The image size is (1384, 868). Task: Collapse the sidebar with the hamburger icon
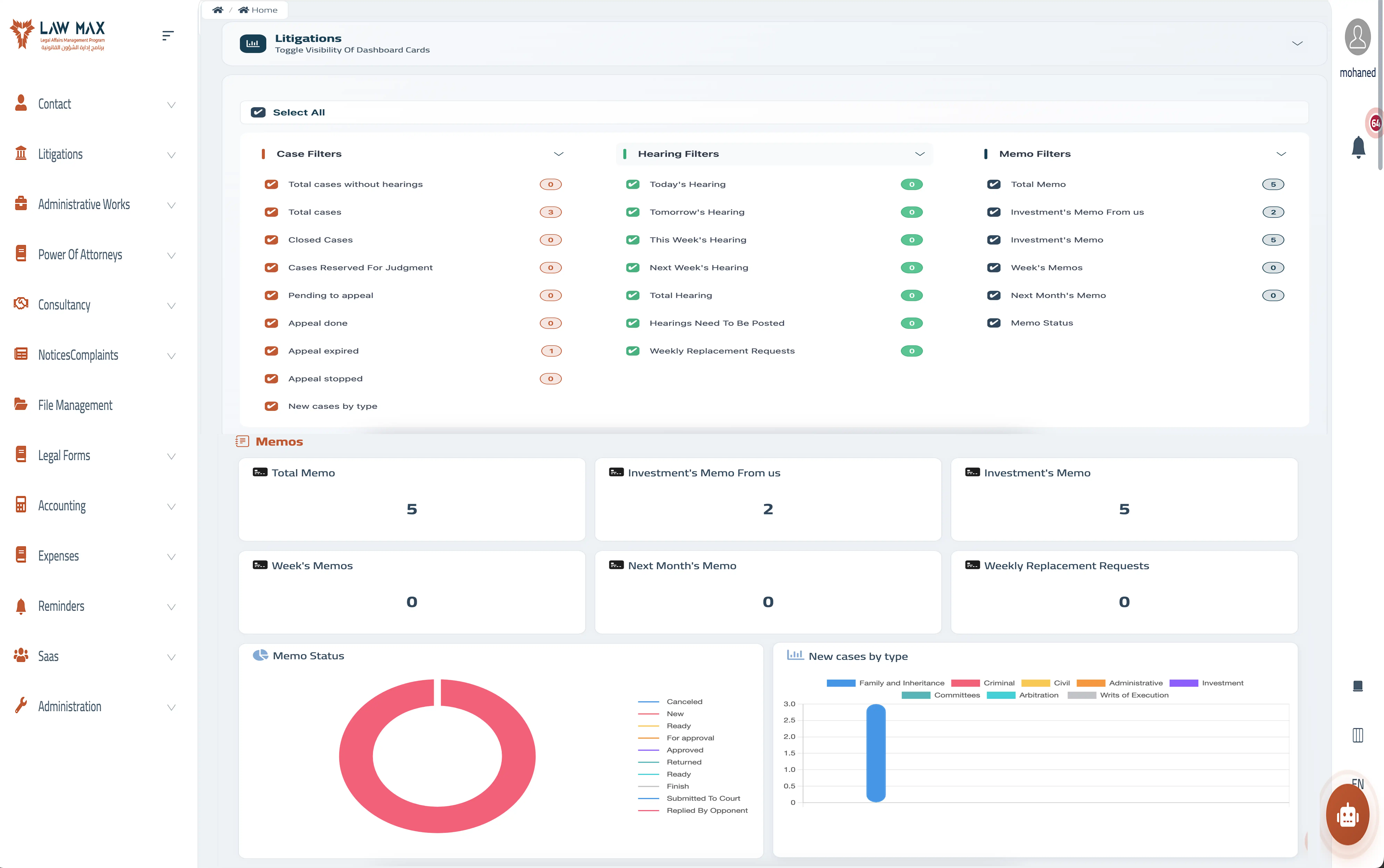pyautogui.click(x=168, y=36)
